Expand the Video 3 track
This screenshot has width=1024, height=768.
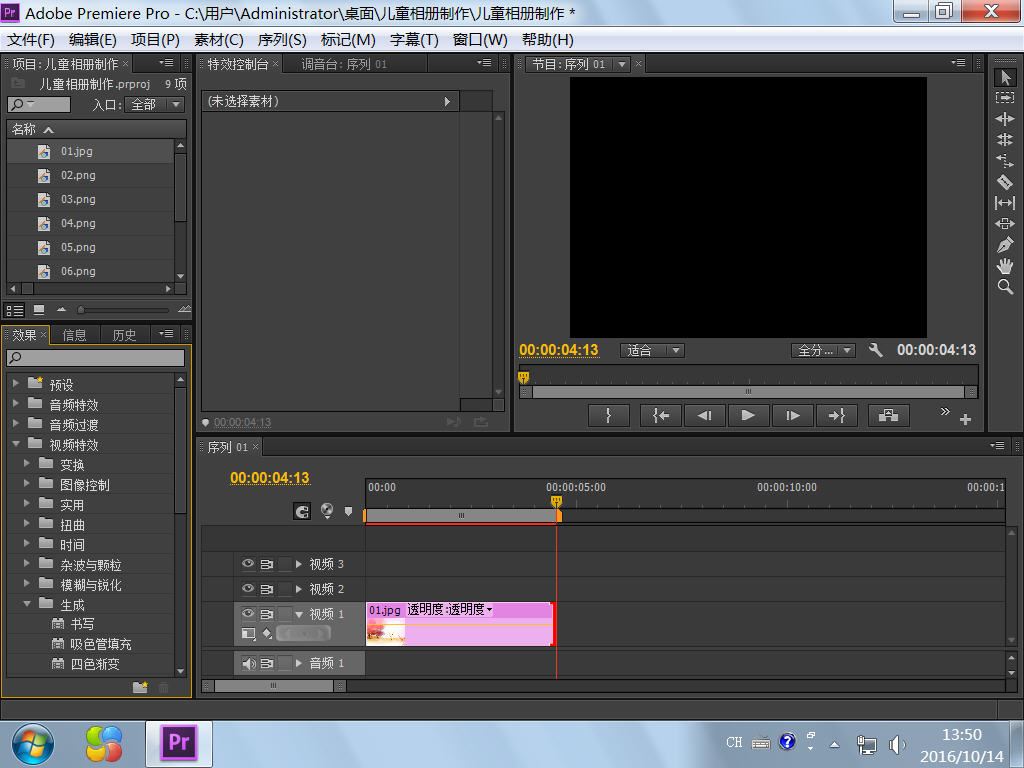point(298,564)
